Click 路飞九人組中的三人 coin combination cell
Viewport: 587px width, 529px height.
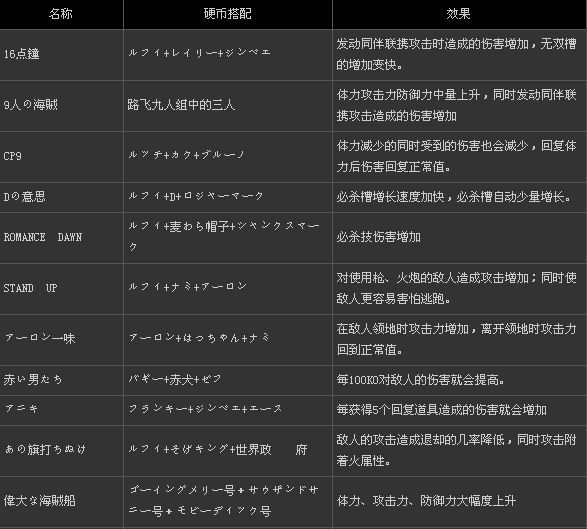tap(228, 106)
